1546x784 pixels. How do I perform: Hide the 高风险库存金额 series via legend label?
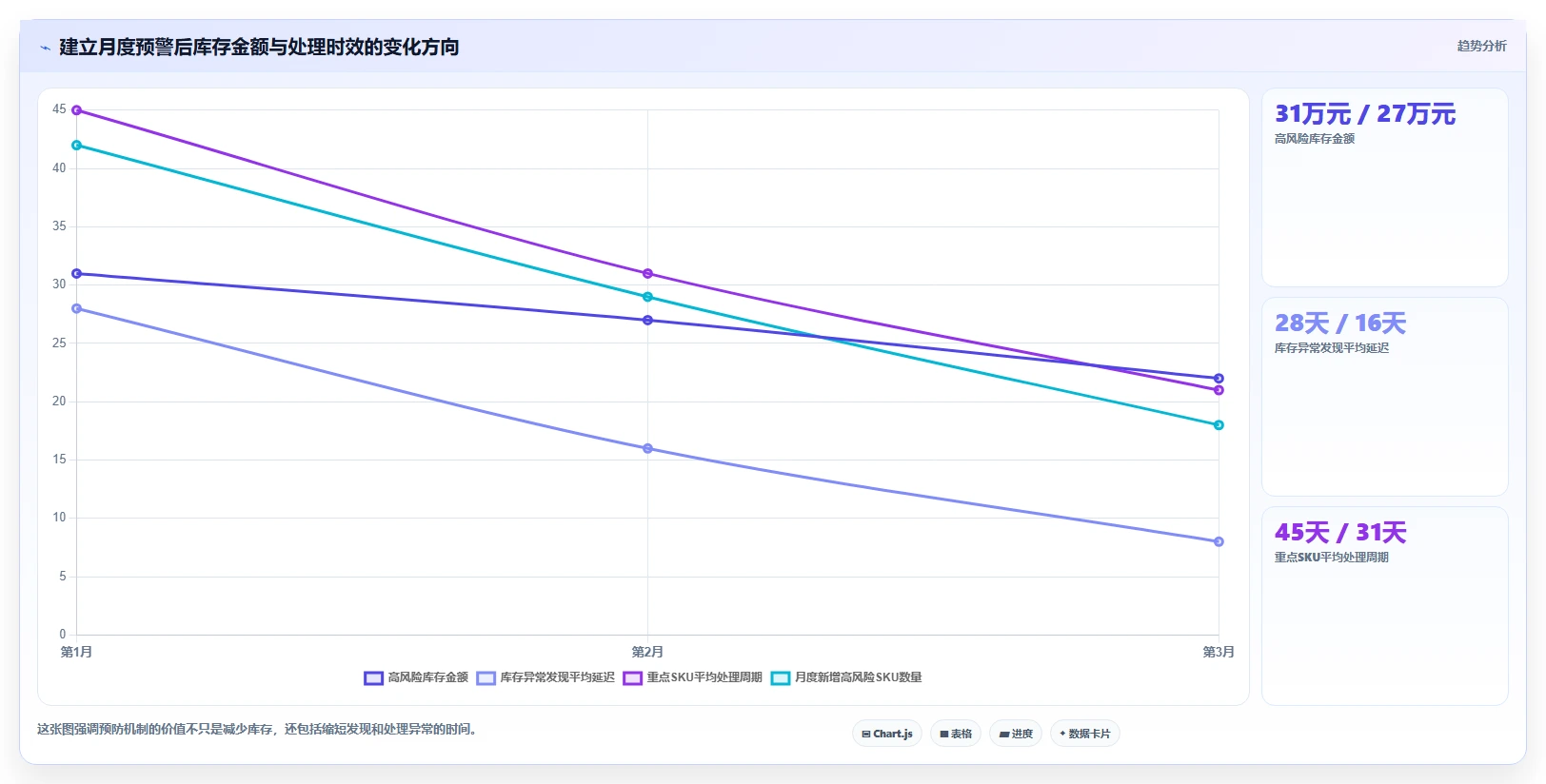click(x=428, y=677)
